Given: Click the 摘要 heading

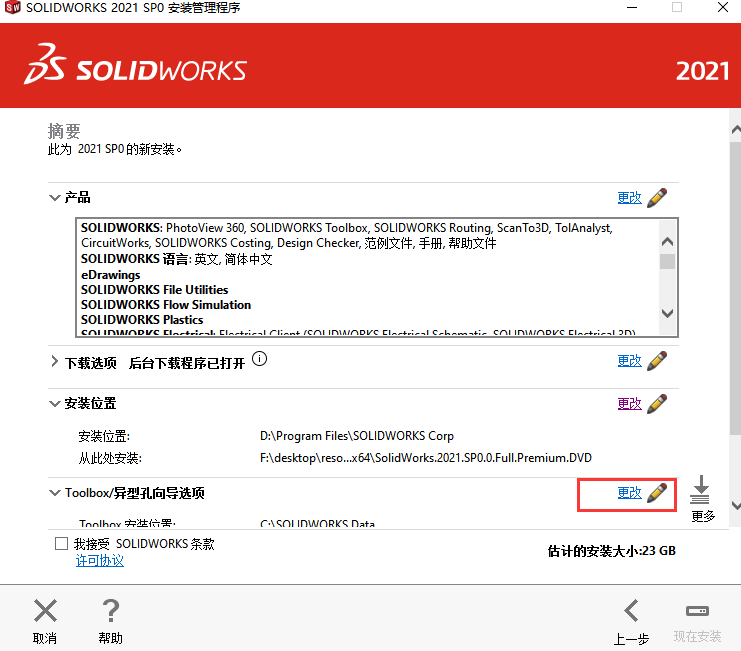Looking at the screenshot, I should point(64,131).
